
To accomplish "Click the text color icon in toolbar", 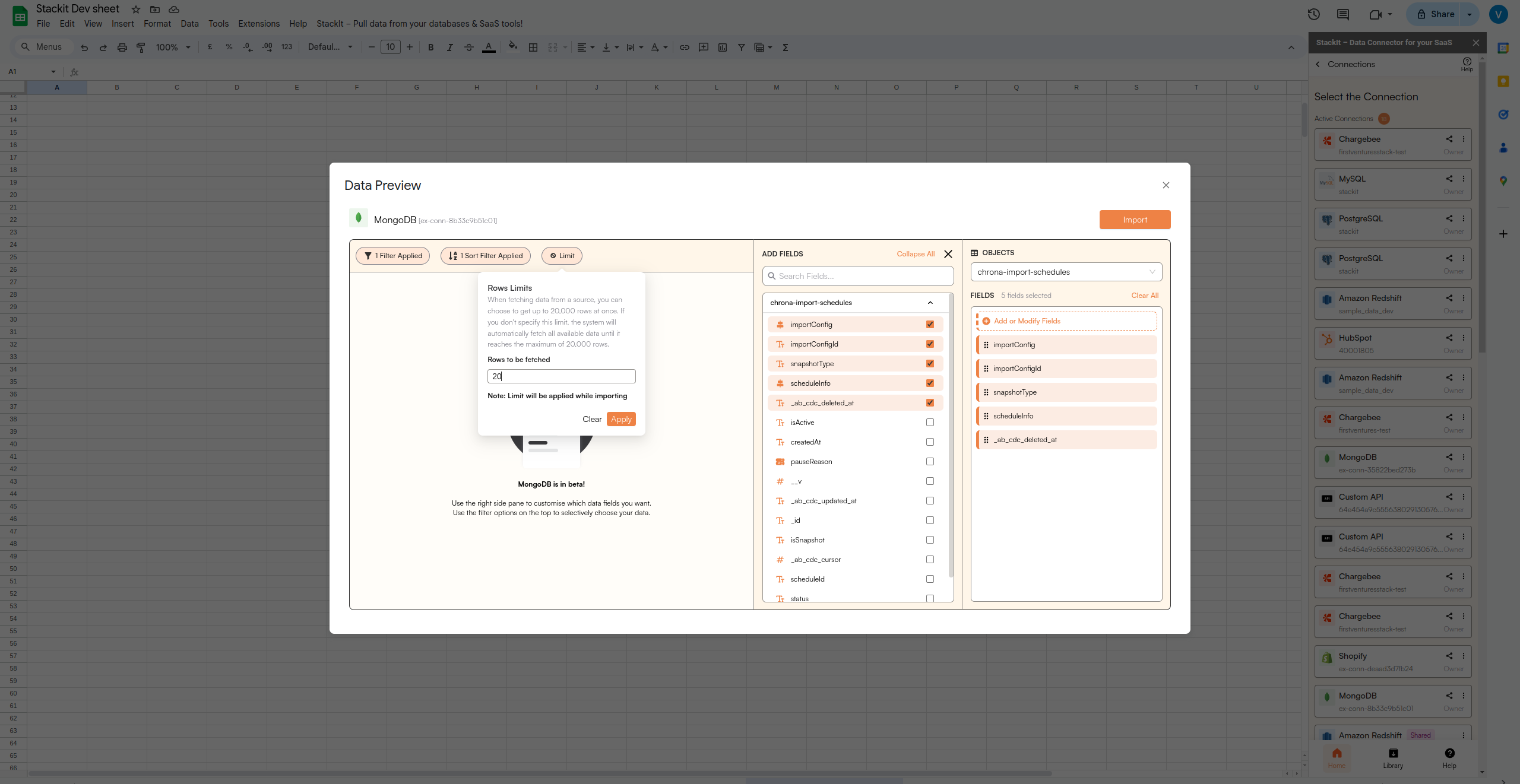I will tap(489, 47).
